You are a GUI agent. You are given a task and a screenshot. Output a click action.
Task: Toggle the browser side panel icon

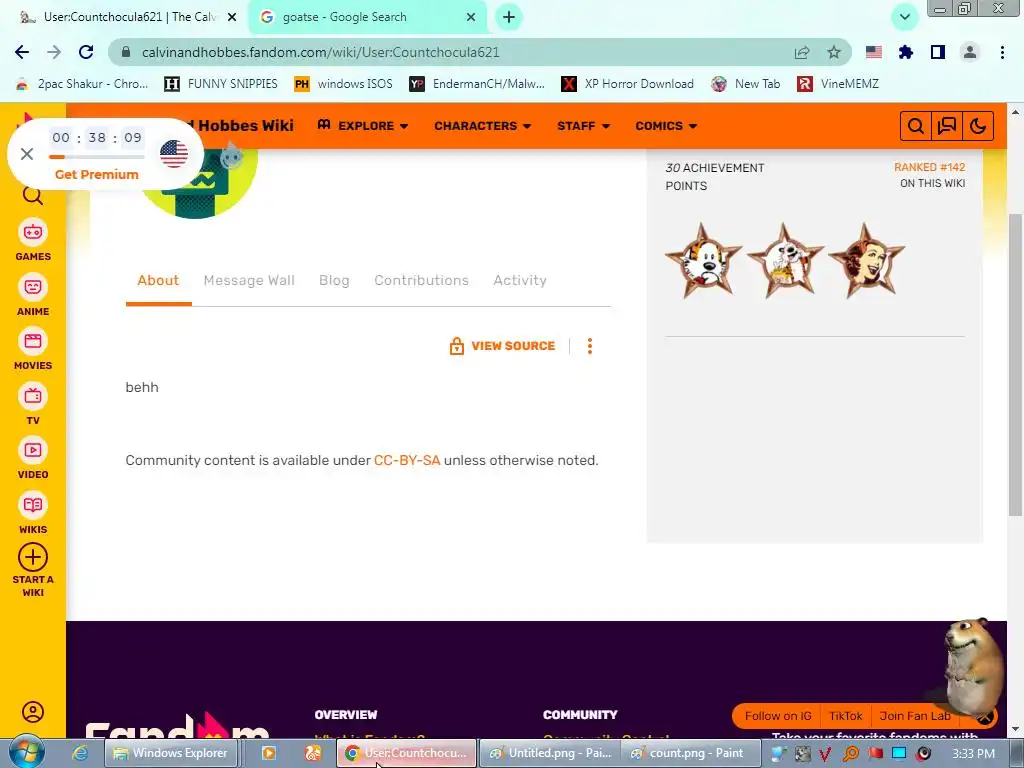pyautogui.click(x=938, y=52)
